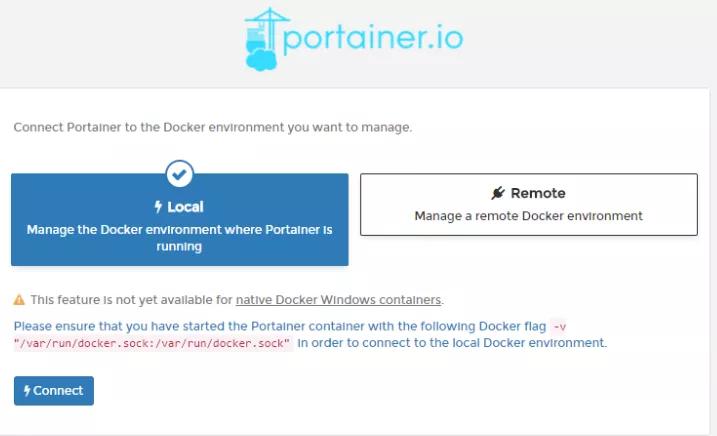Click the plug icon beside Remote
Screen dimensions: 717x436
pyautogui.click(x=498, y=193)
